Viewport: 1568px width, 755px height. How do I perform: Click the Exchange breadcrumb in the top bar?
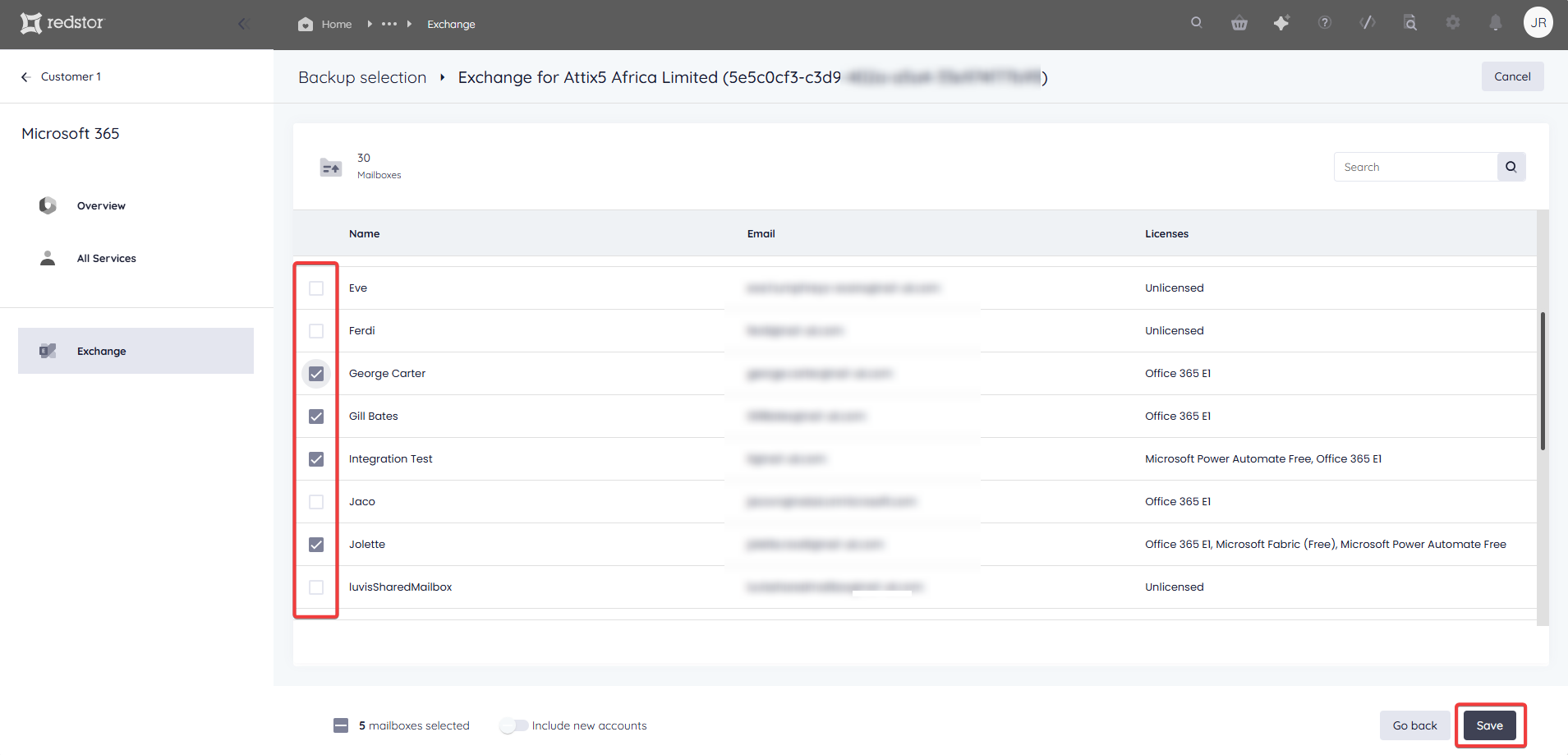tap(451, 24)
